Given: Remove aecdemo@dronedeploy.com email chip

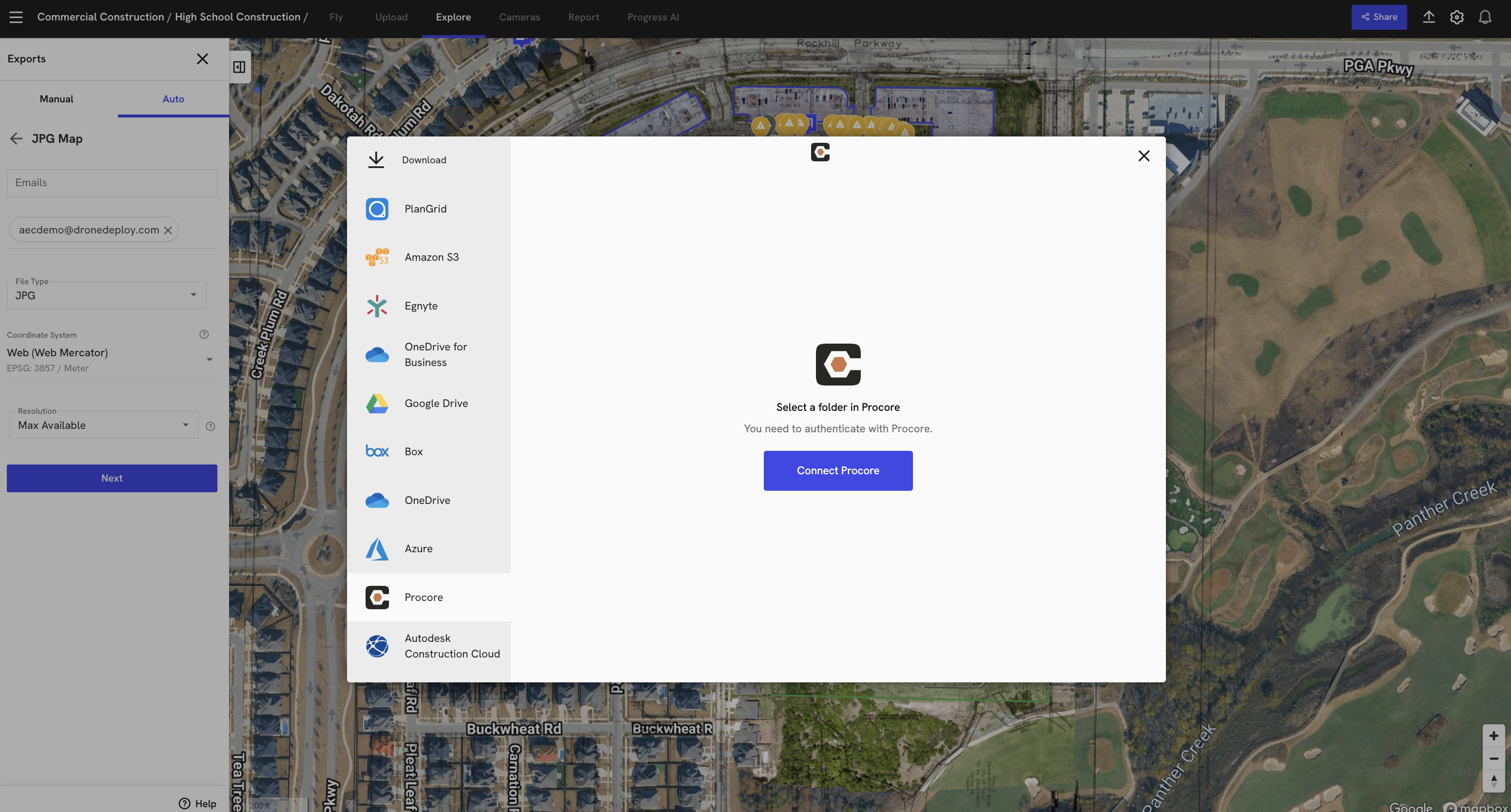Looking at the screenshot, I should (168, 230).
